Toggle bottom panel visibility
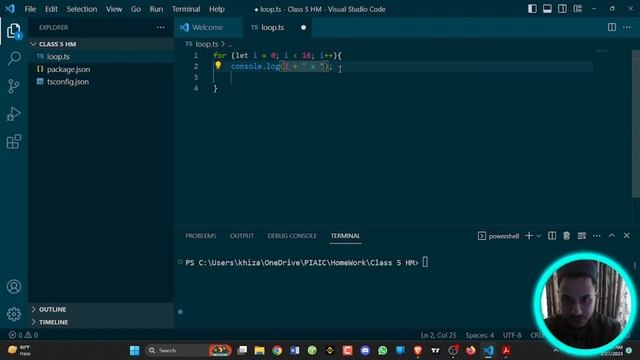This screenshot has height=360, width=640. pyautogui.click(x=547, y=9)
